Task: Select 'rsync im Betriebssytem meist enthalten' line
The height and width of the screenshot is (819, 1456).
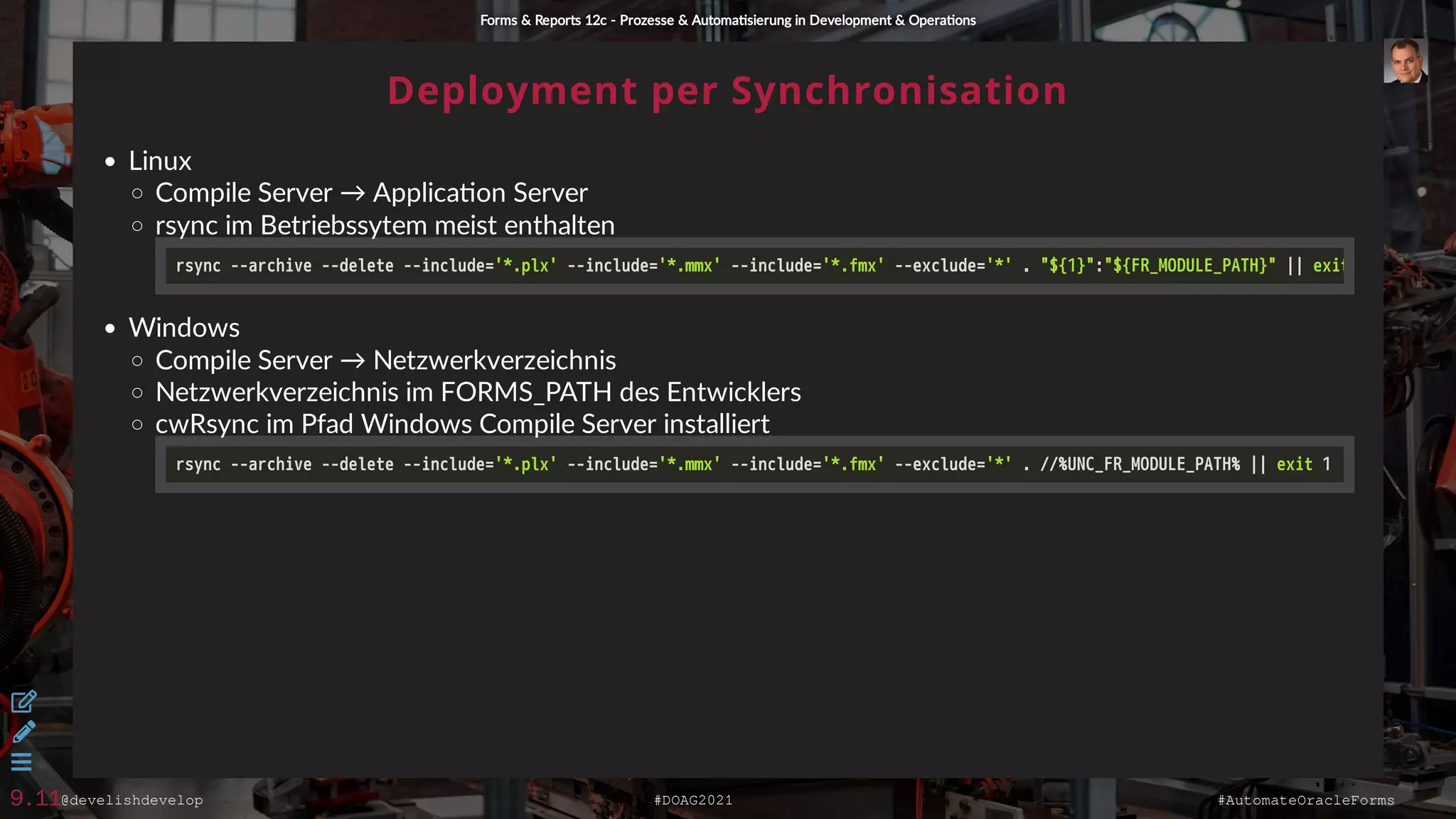Action: tap(385, 225)
